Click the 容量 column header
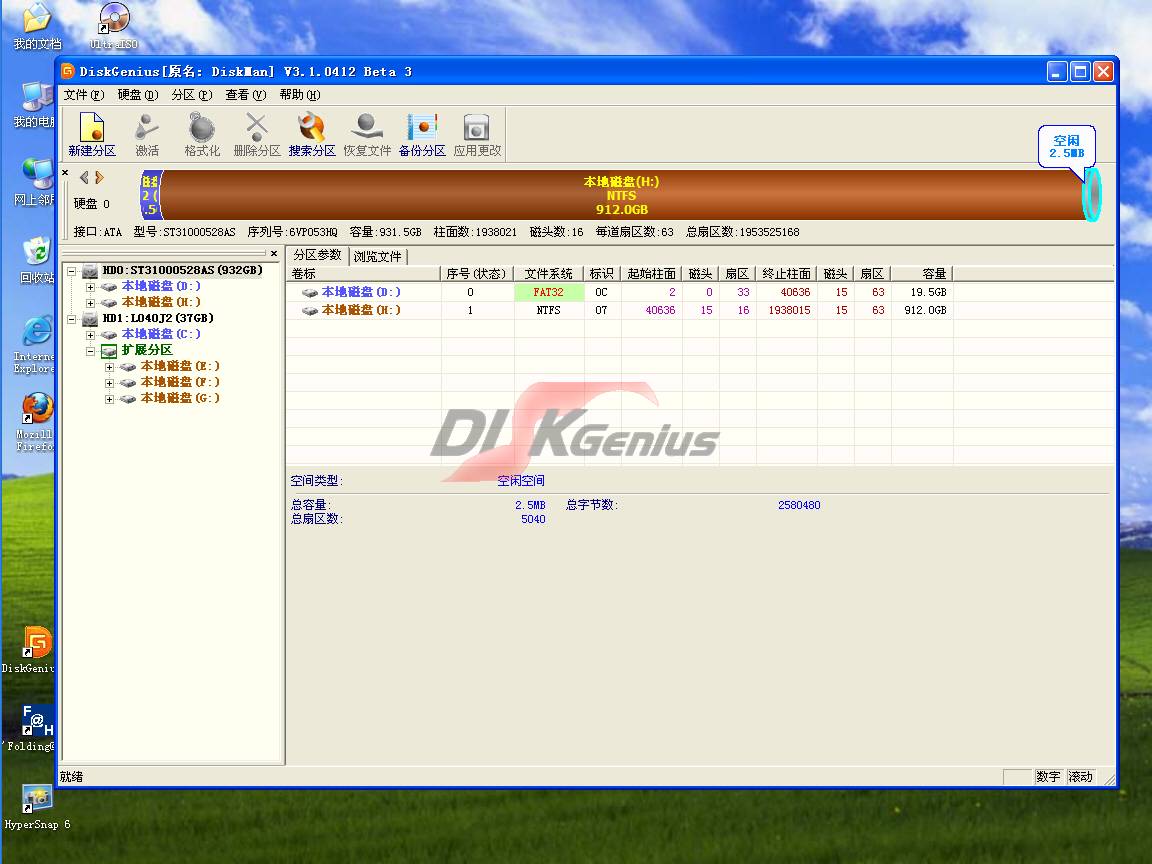Viewport: 1152px width, 864px height. click(x=922, y=274)
